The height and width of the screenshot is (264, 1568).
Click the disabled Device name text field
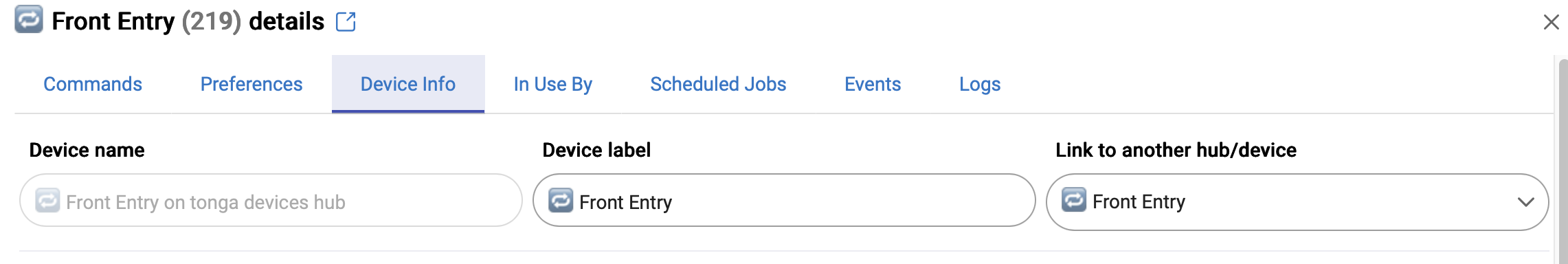[271, 200]
